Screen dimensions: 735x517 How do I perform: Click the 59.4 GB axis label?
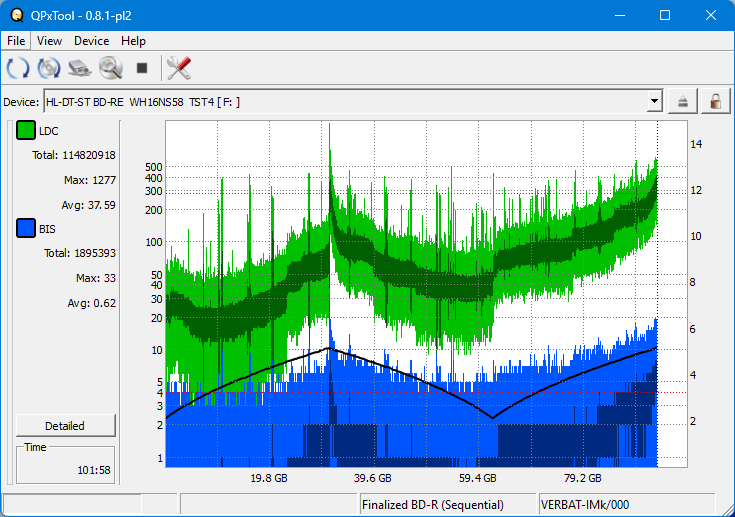pos(478,478)
